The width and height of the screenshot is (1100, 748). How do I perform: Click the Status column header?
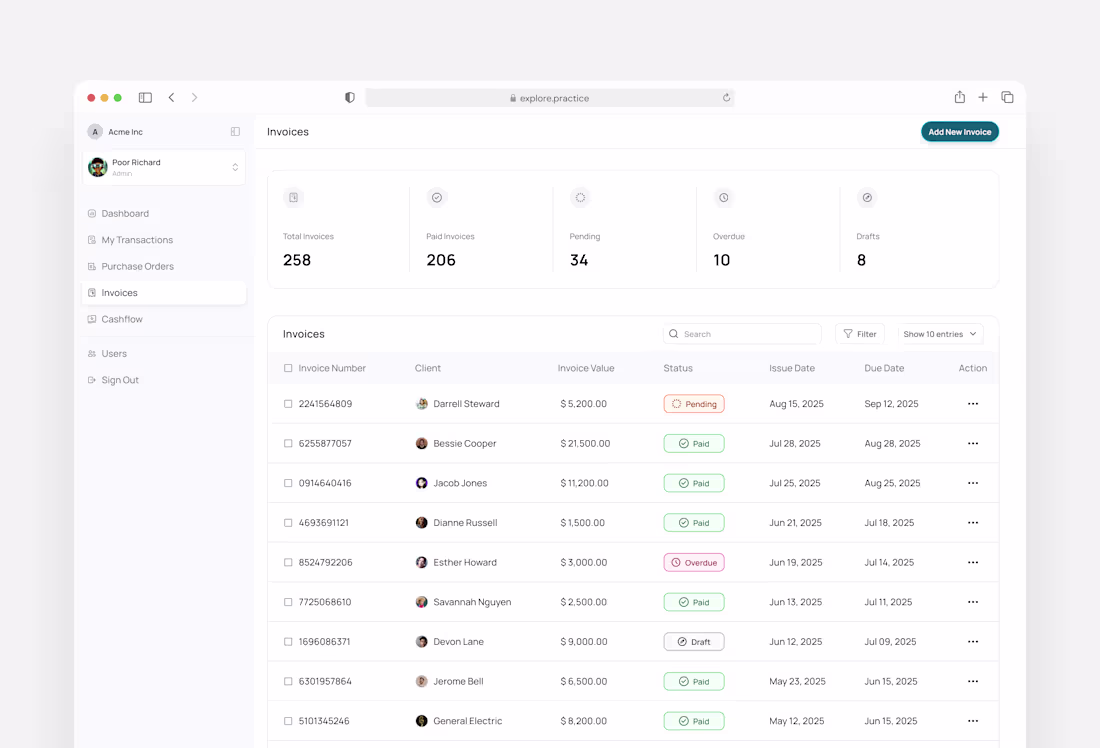[x=678, y=368]
